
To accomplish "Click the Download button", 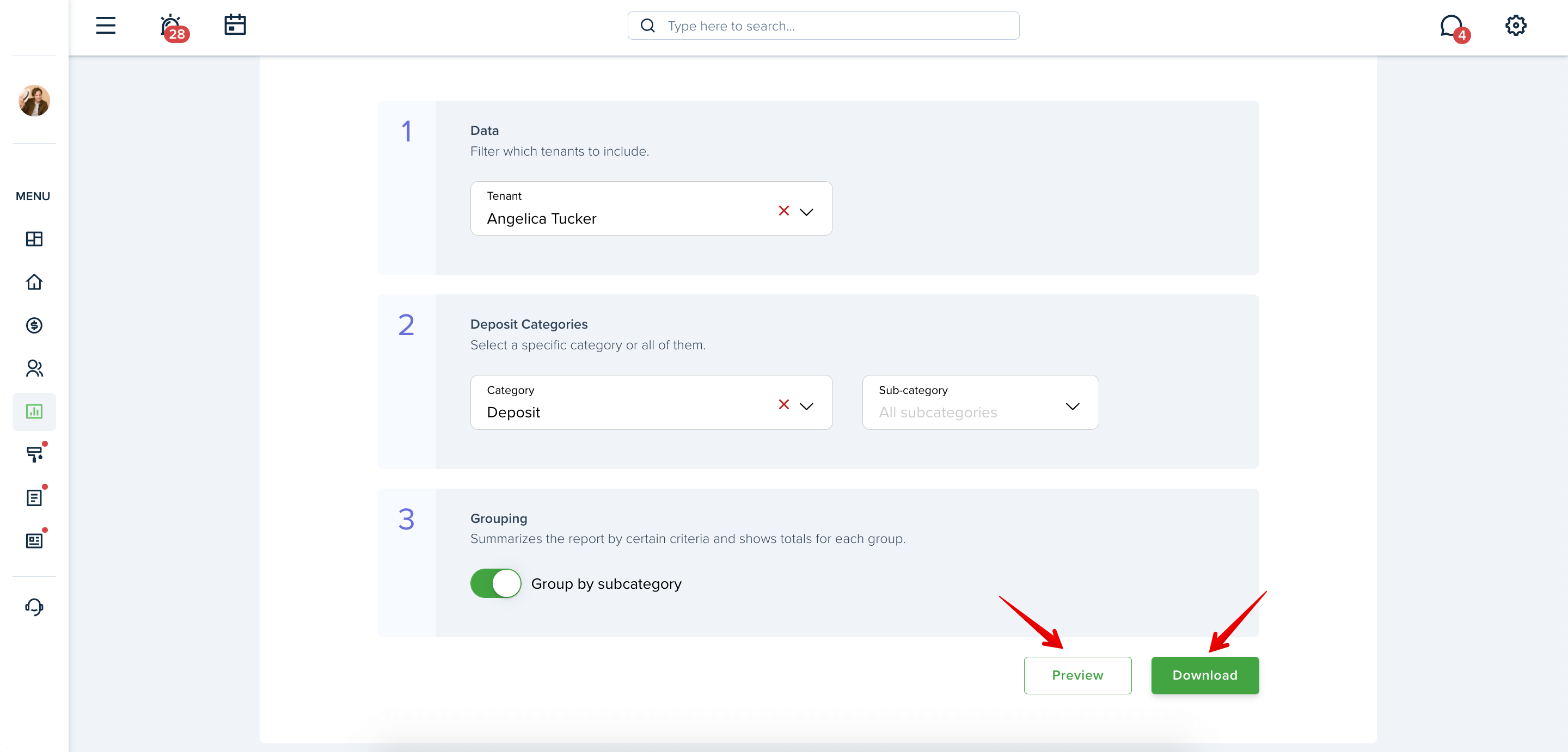I will point(1205,675).
